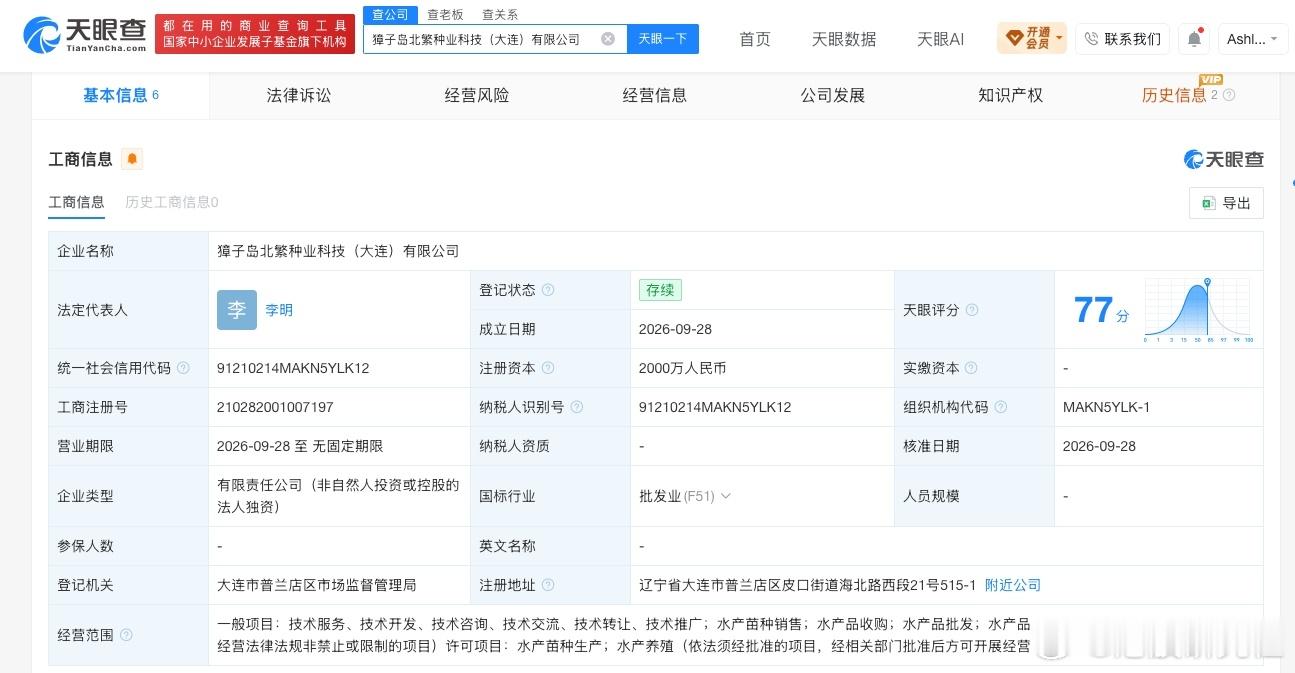Select the 工商信息 sub-tab

click(76, 202)
